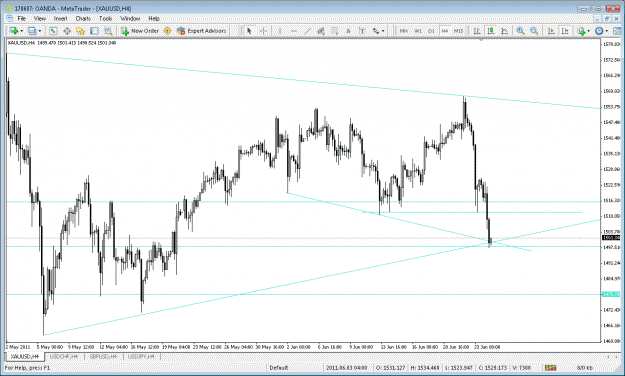Expand the New Chart dropdown arrow
Screen dimensions: 625x376
[x=22, y=31]
